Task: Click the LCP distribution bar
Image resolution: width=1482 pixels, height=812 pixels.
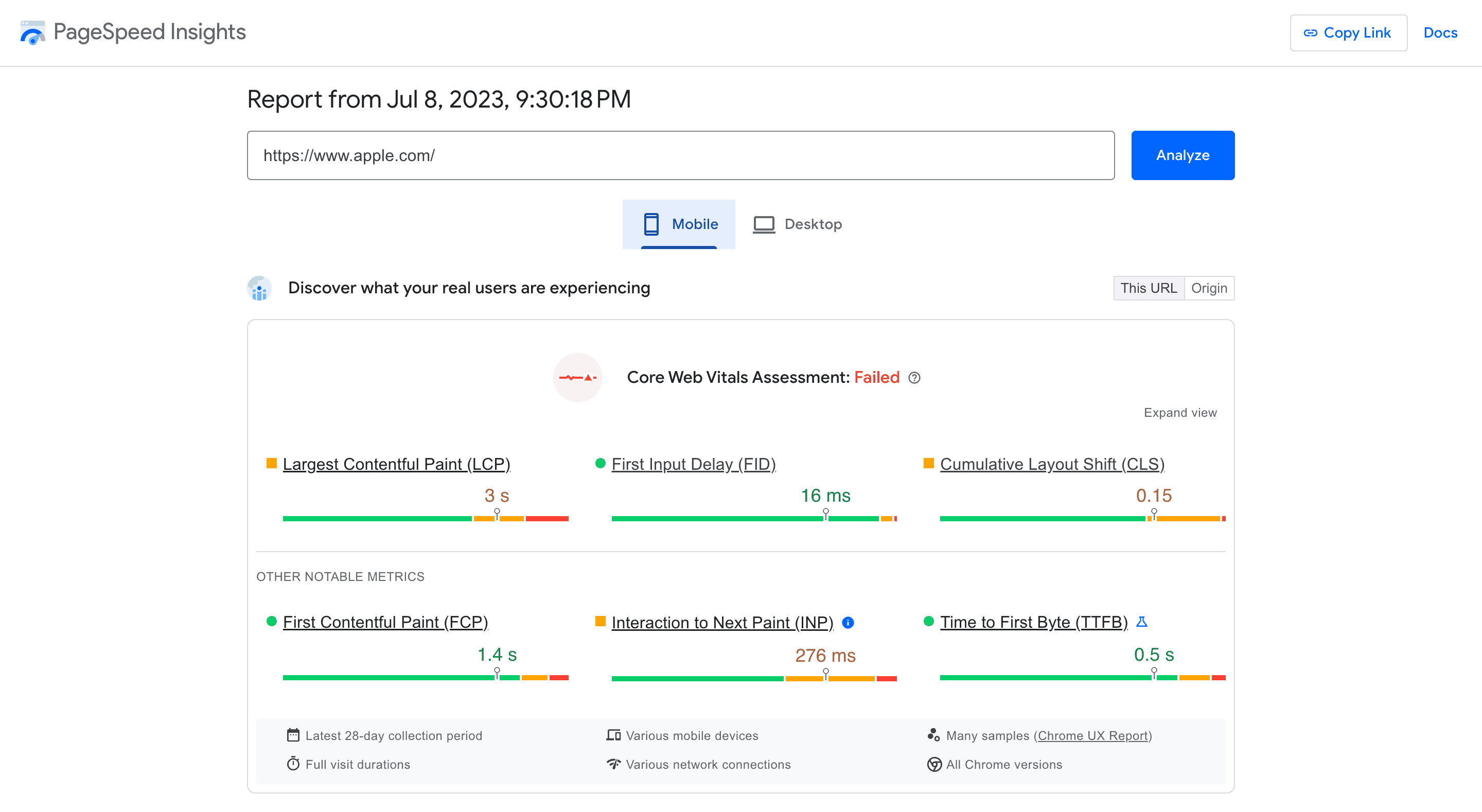Action: click(x=426, y=519)
